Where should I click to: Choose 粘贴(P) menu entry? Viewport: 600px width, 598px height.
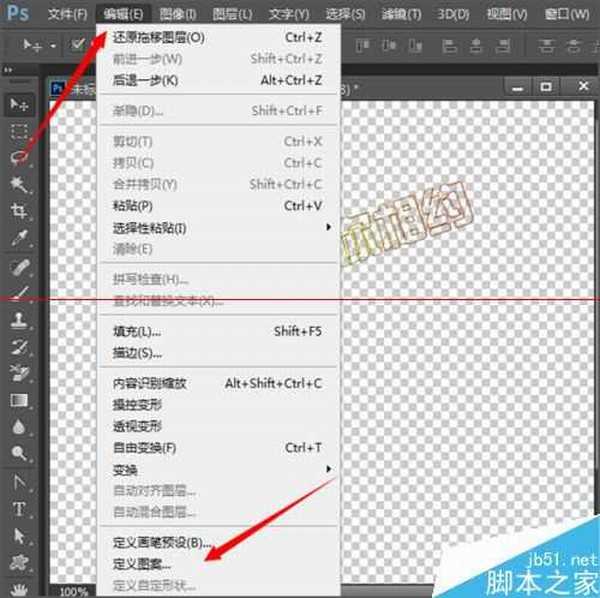[x=218, y=206]
